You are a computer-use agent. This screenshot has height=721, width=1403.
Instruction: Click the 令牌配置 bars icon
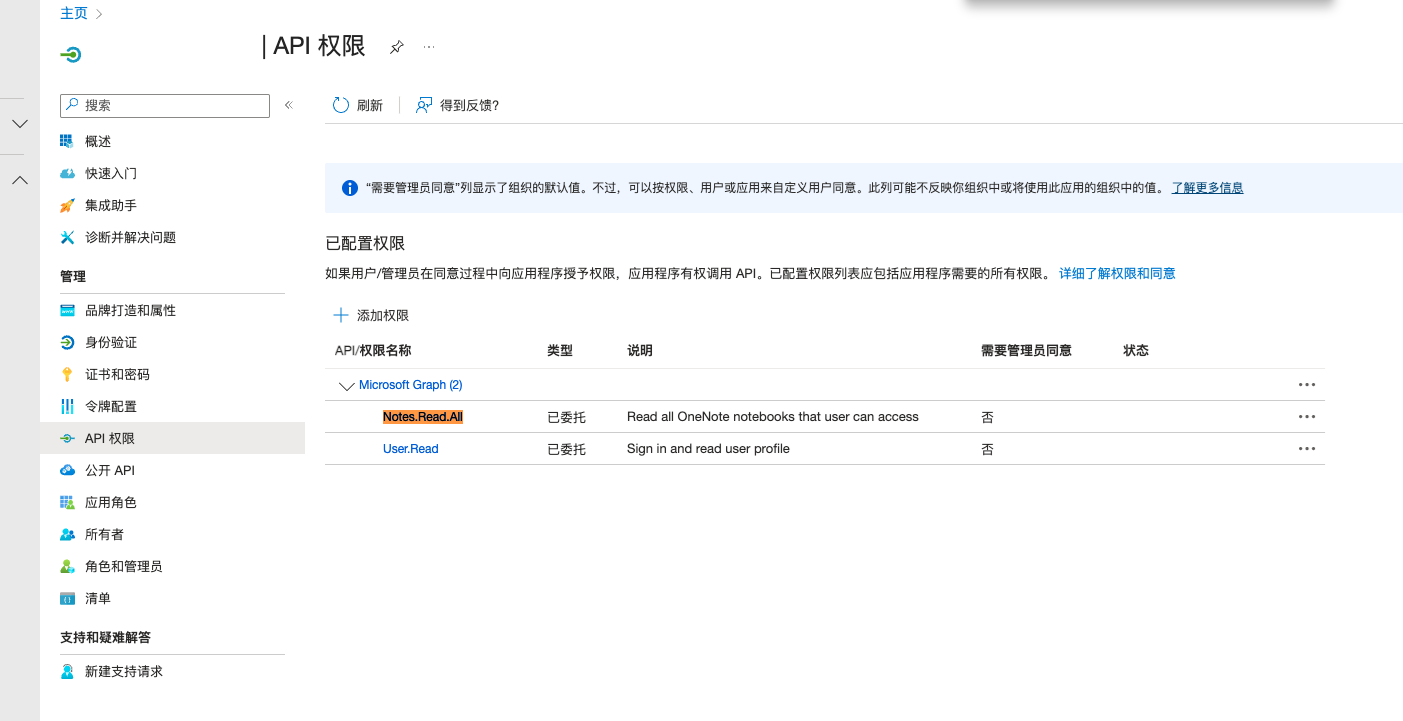pyautogui.click(x=67, y=406)
